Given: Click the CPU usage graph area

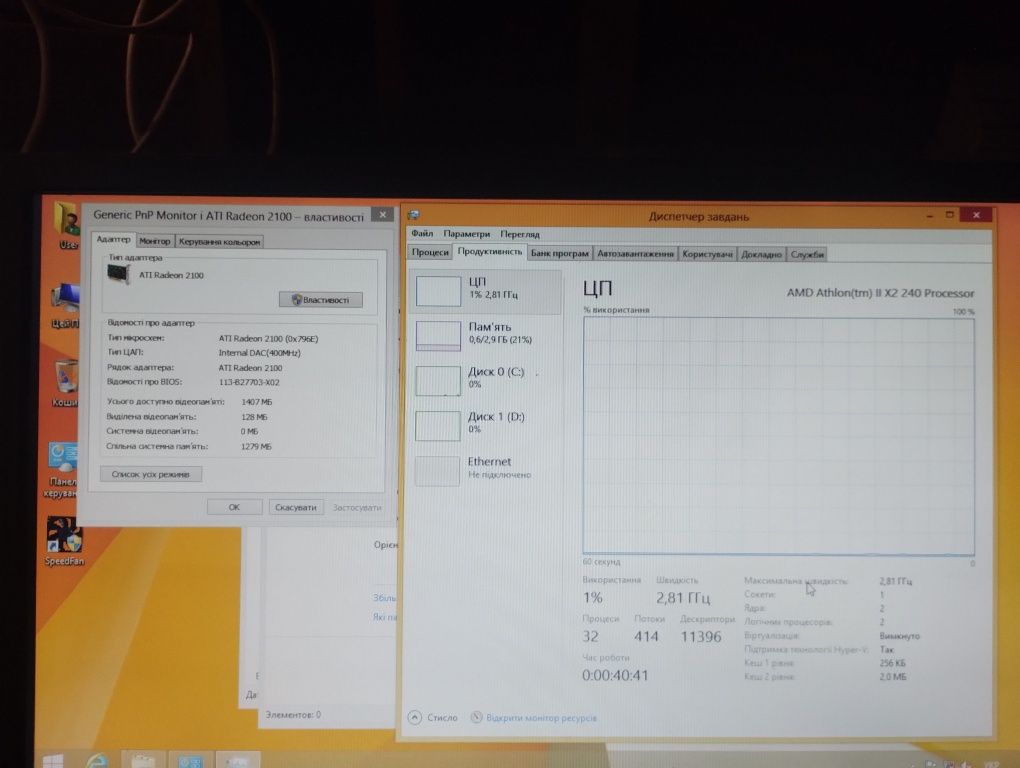Looking at the screenshot, I should [x=779, y=436].
